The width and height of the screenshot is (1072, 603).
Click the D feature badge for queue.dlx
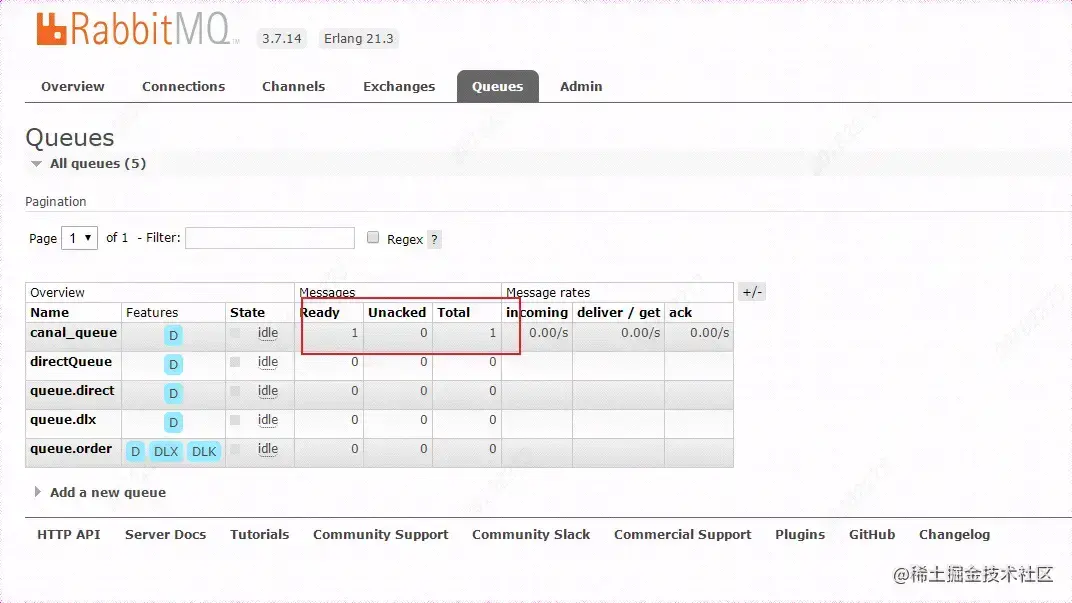(174, 423)
